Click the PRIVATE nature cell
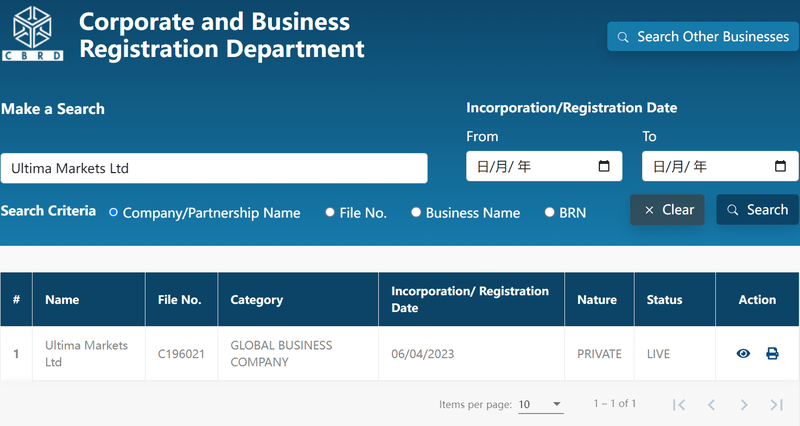Viewport: 800px width, 426px height. click(599, 354)
